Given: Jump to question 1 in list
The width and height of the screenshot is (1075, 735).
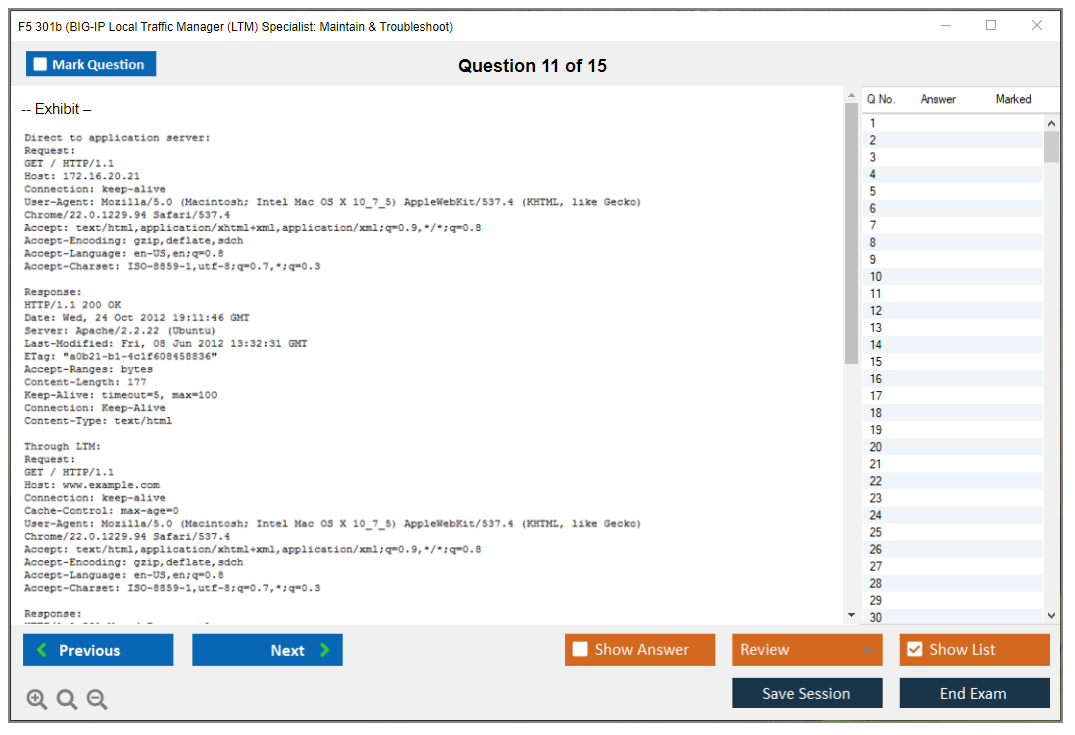Looking at the screenshot, I should pos(873,123).
